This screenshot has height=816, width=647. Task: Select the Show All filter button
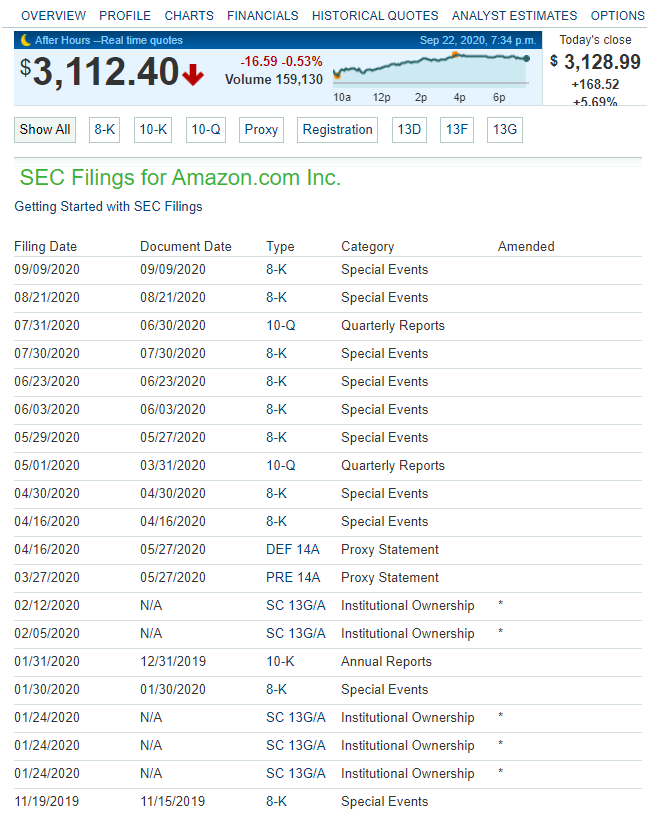coord(45,130)
